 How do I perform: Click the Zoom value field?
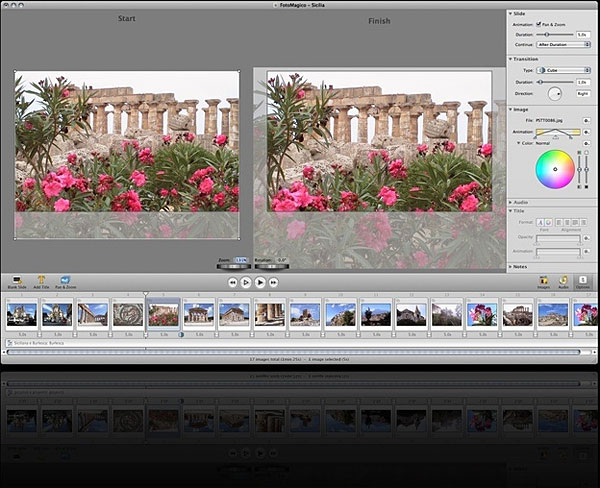[241, 260]
